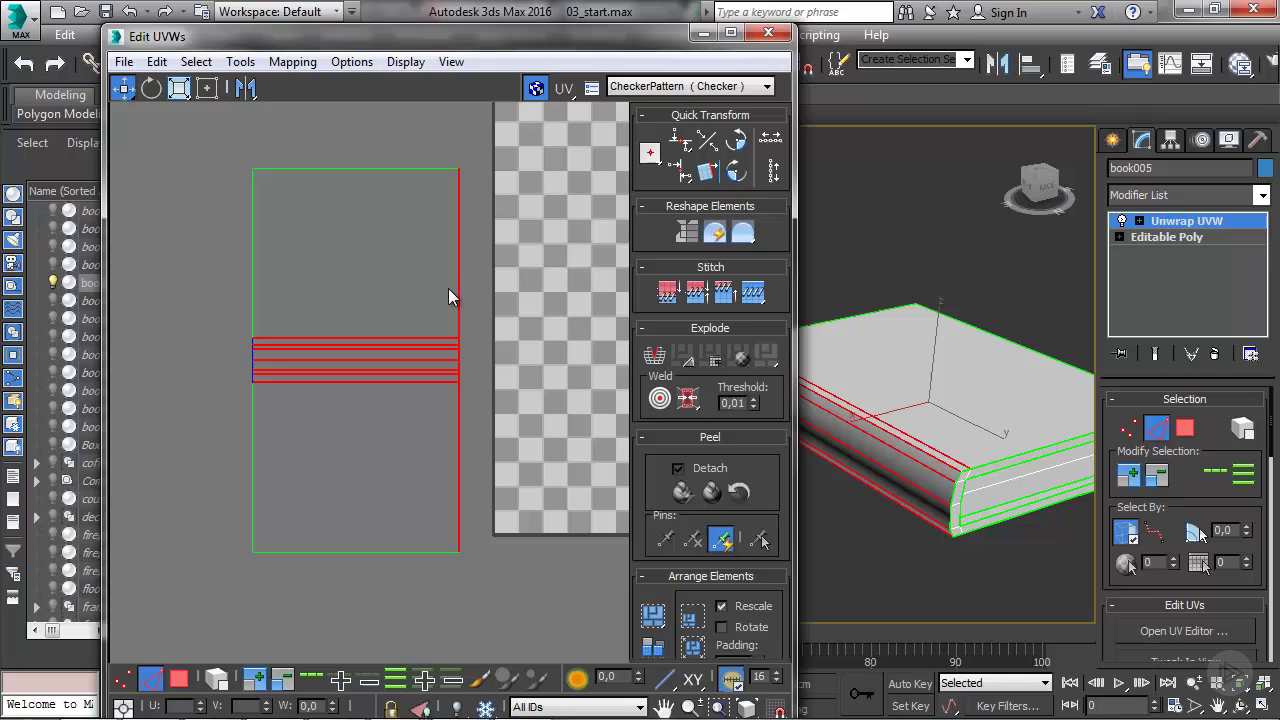Viewport: 1280px width, 720px height.
Task: Open the Options menu in Edit UVWs
Action: 352,62
